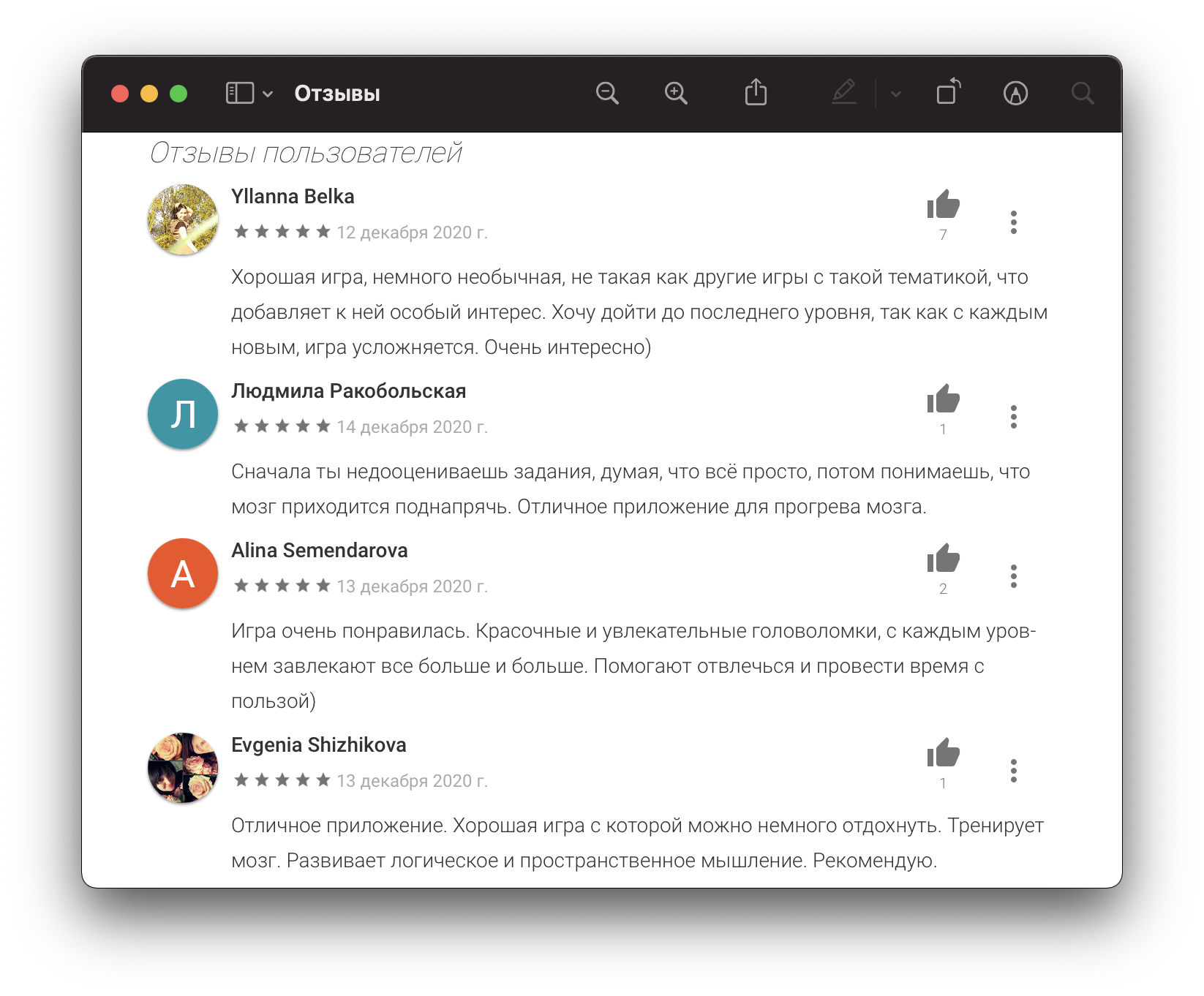Viewport: 1204px width, 996px height.
Task: Click Yllanna Belka's profile photo avatar
Action: 183,219
